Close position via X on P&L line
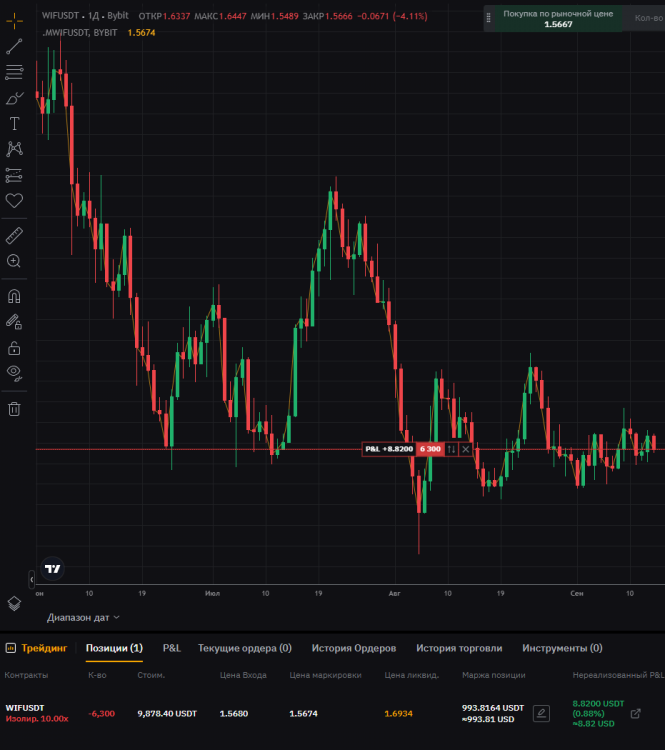The width and height of the screenshot is (665, 750). point(466,449)
